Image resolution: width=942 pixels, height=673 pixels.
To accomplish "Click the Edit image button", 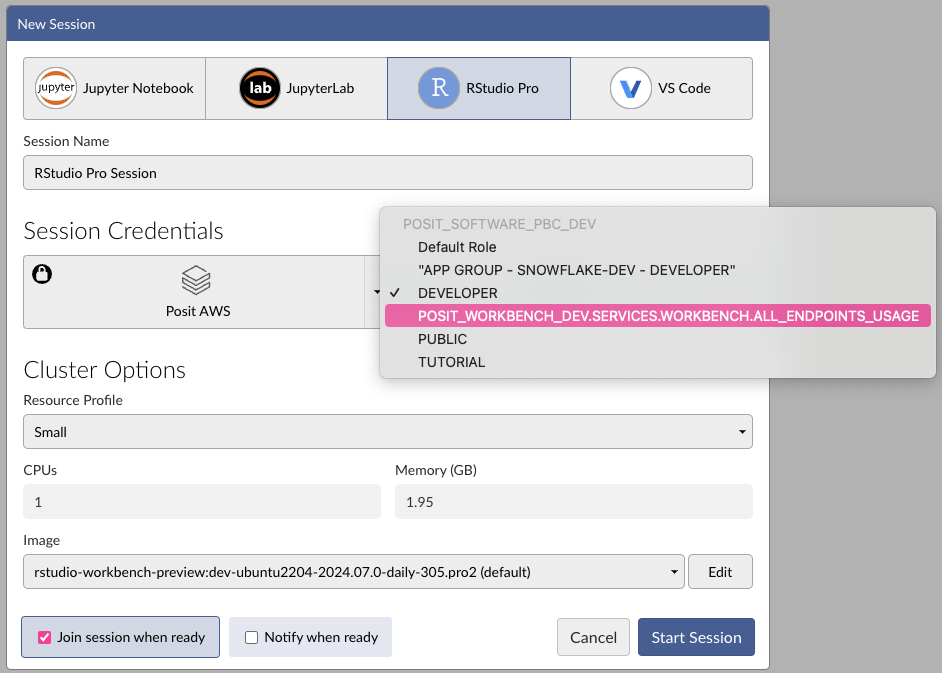I will click(720, 571).
